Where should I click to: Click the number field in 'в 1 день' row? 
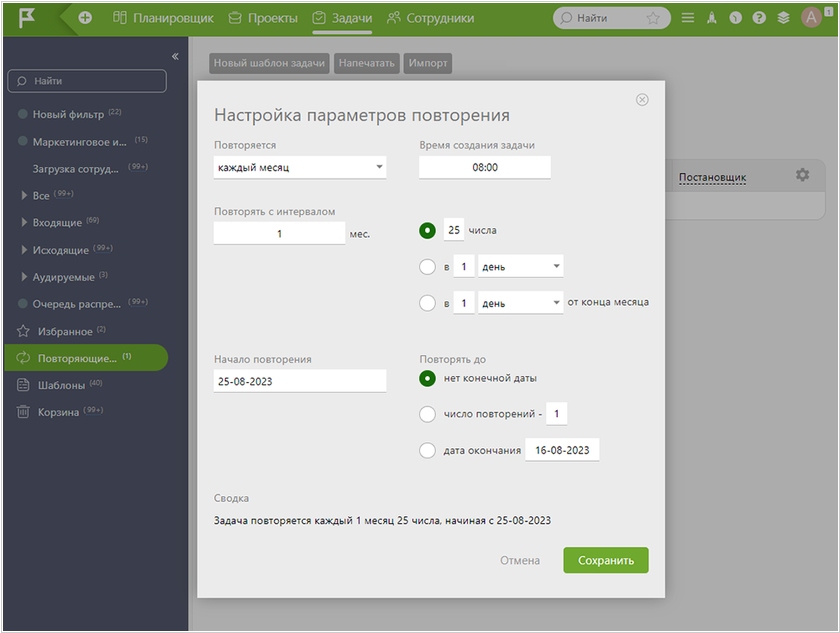[x=464, y=266]
